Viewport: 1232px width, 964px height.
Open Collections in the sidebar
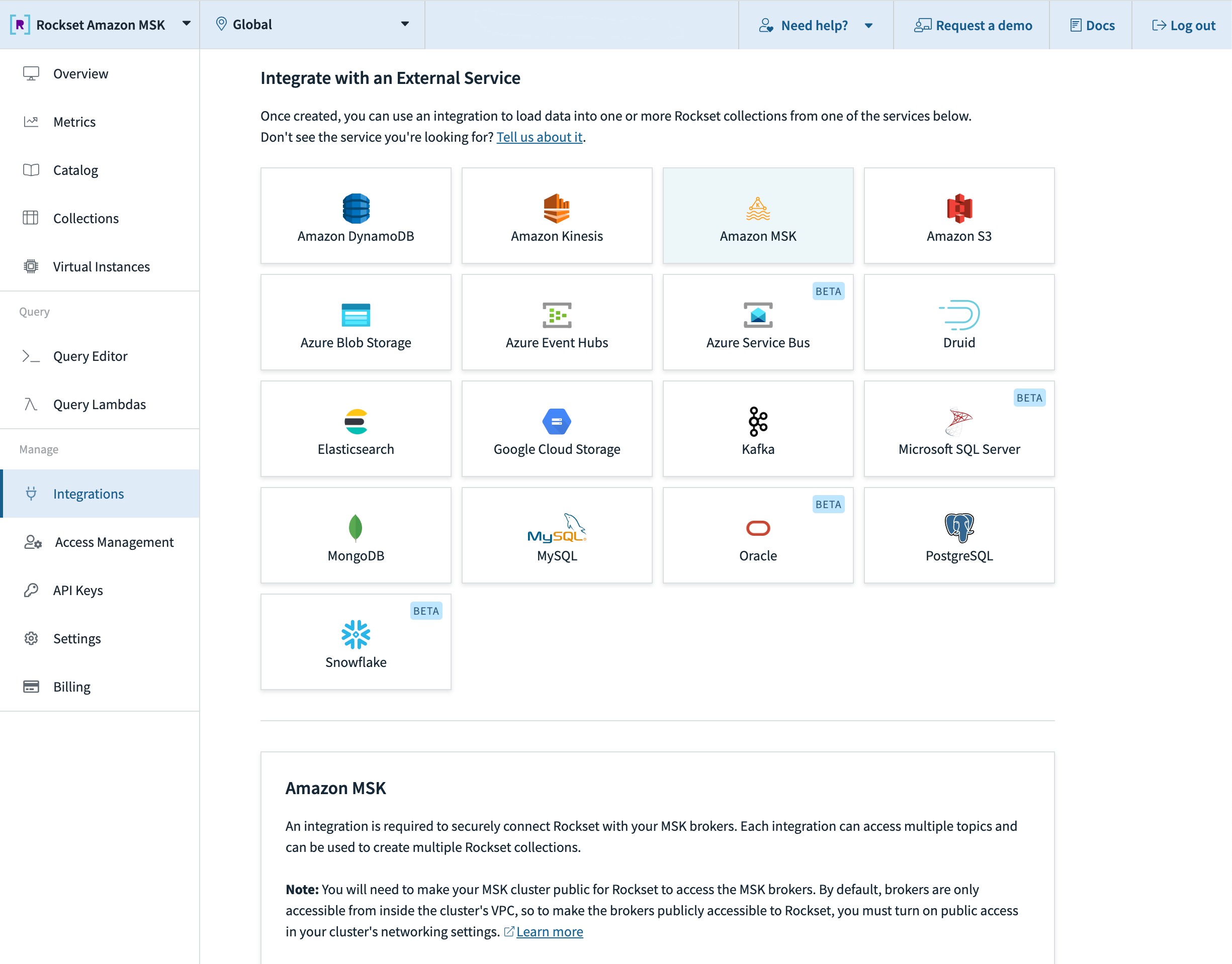tap(86, 219)
